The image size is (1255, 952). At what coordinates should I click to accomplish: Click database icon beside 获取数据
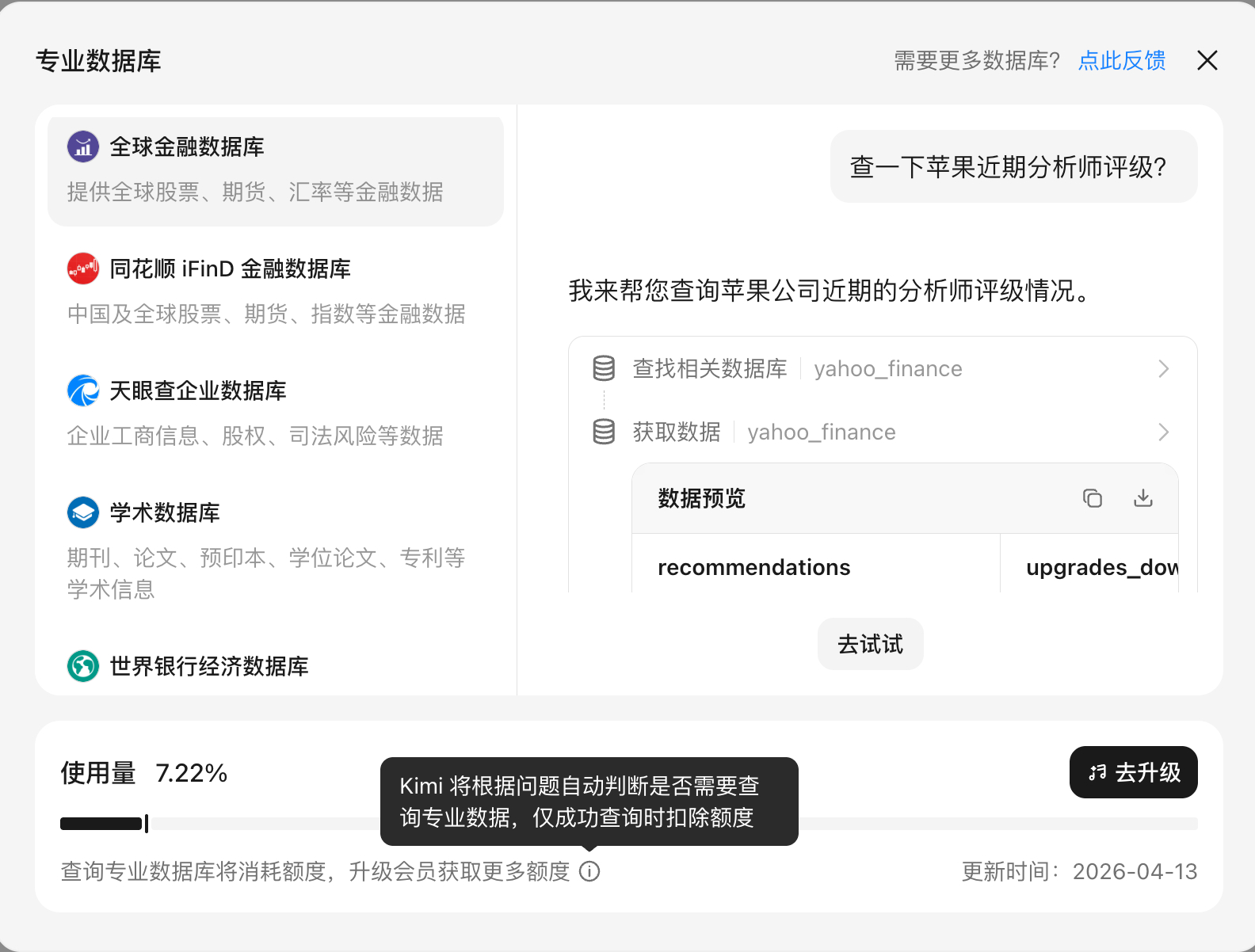[604, 432]
